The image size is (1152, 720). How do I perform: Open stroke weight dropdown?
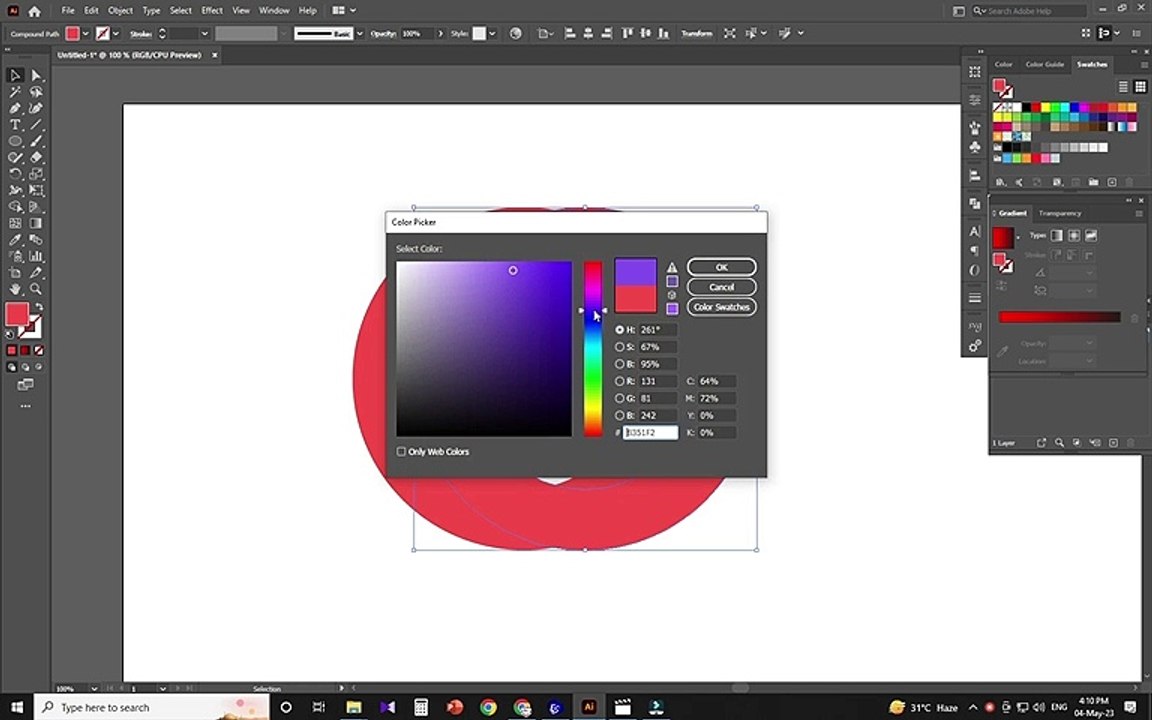(x=204, y=34)
